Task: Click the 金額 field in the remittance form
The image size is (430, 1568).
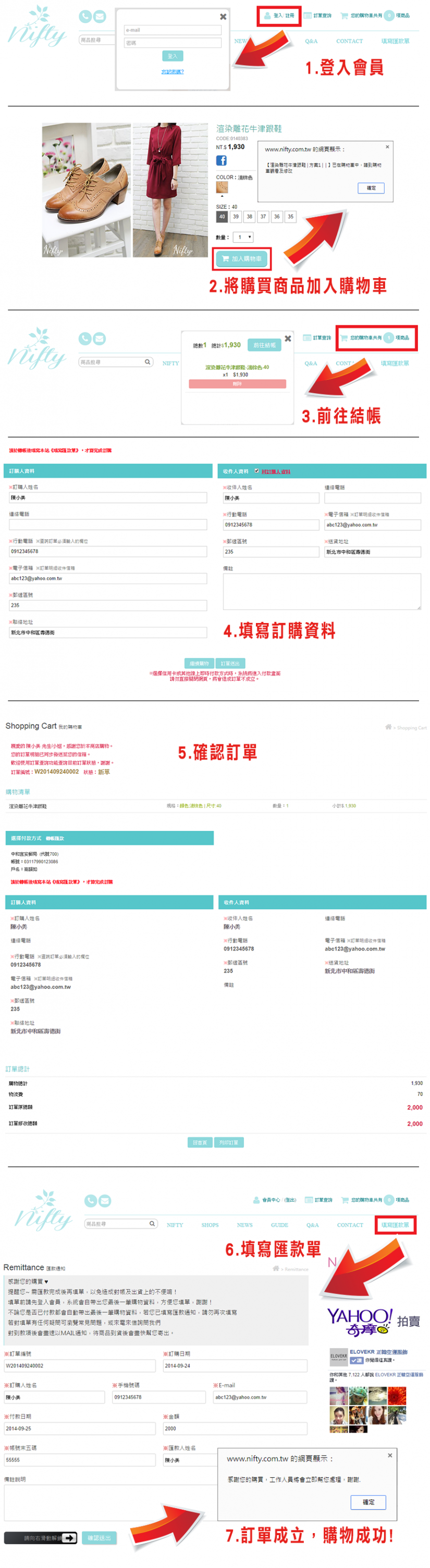Action: click(235, 1428)
